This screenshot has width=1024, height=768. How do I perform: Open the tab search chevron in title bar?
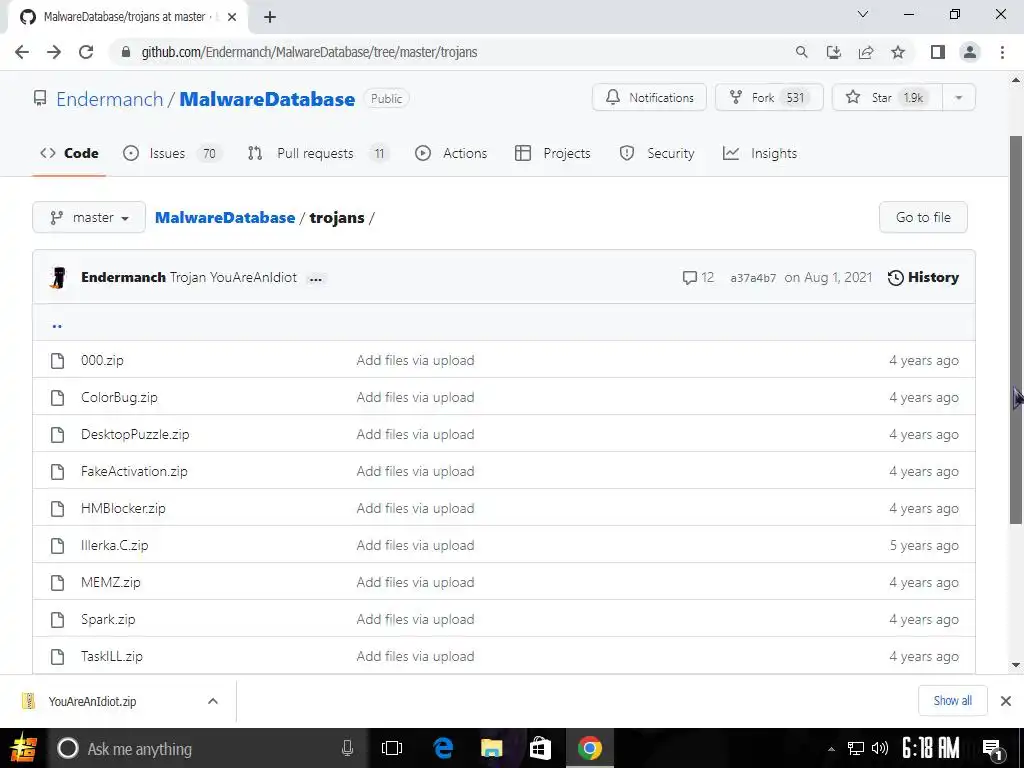click(863, 14)
